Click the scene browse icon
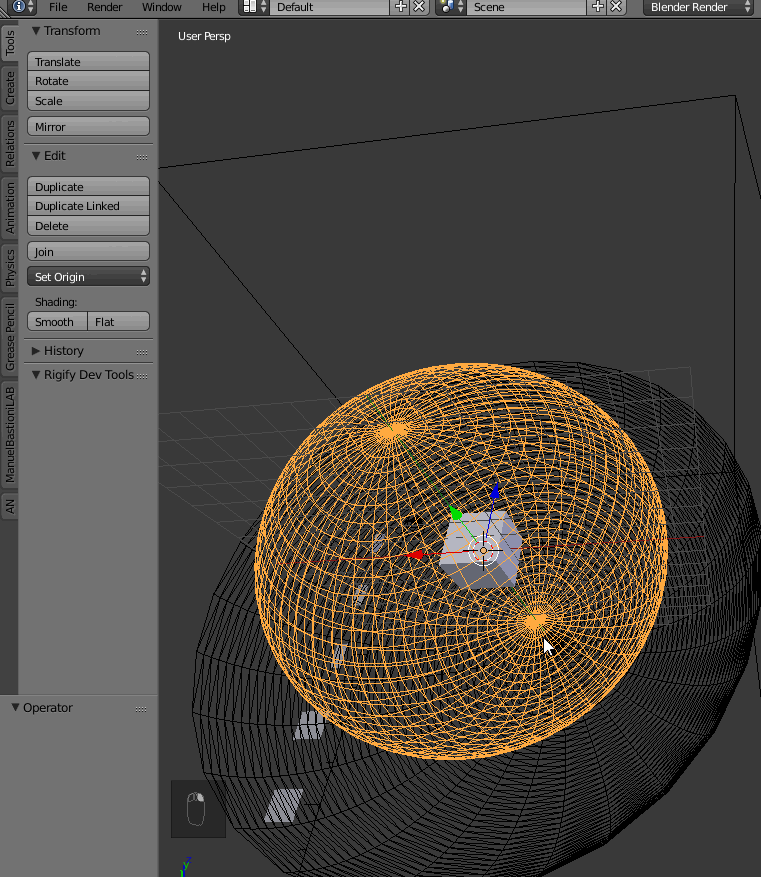This screenshot has height=877, width=761. pos(447,7)
